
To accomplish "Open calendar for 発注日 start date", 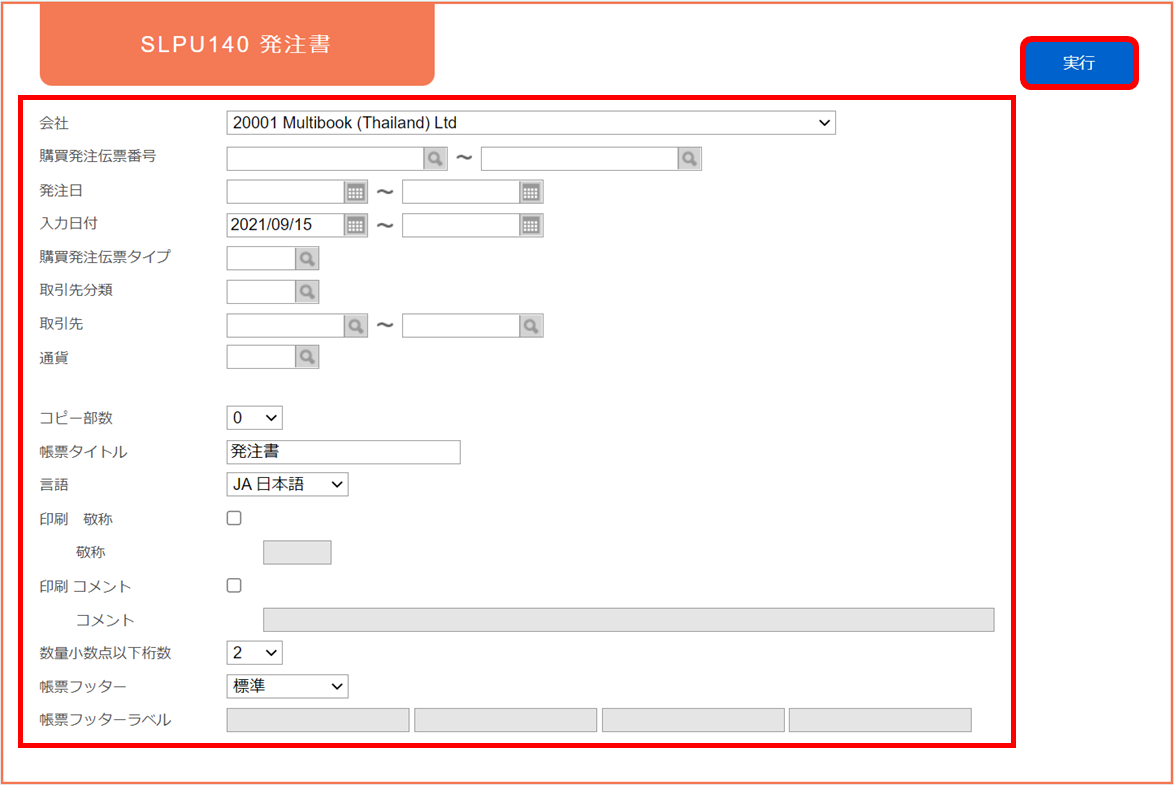I will [x=356, y=193].
